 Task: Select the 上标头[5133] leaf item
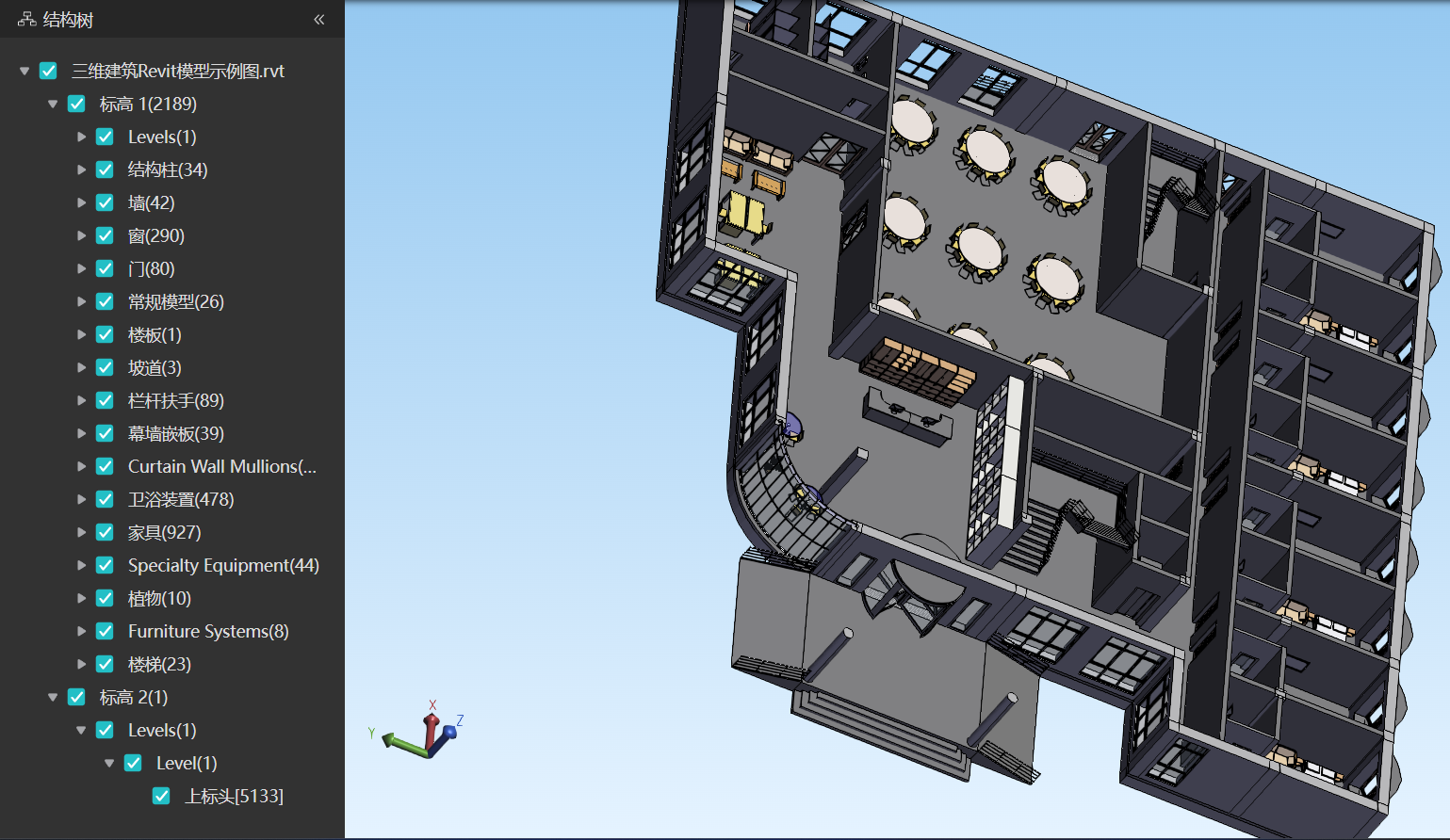tap(234, 796)
